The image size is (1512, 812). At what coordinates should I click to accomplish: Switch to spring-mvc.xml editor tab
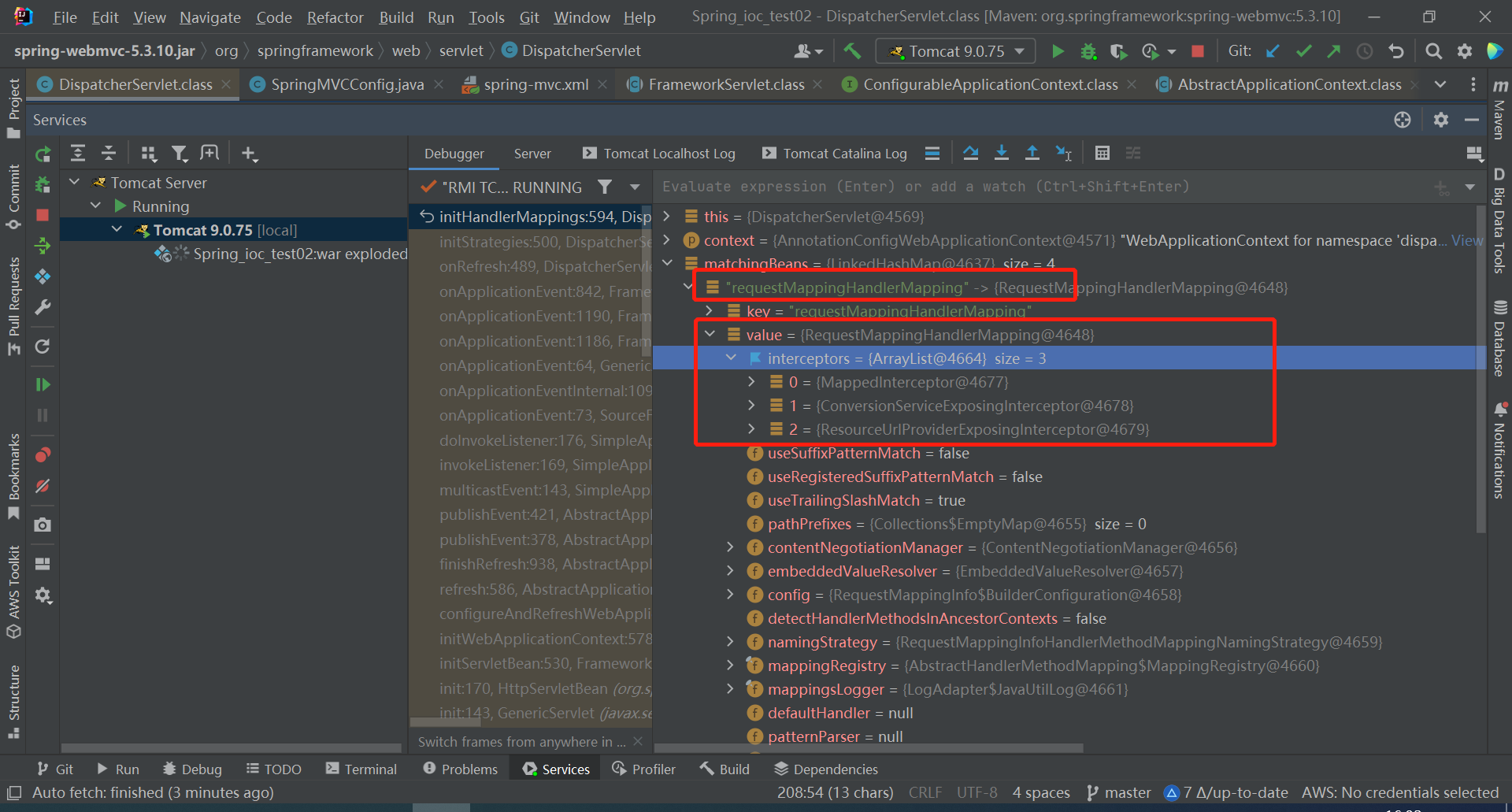pyautogui.click(x=535, y=84)
